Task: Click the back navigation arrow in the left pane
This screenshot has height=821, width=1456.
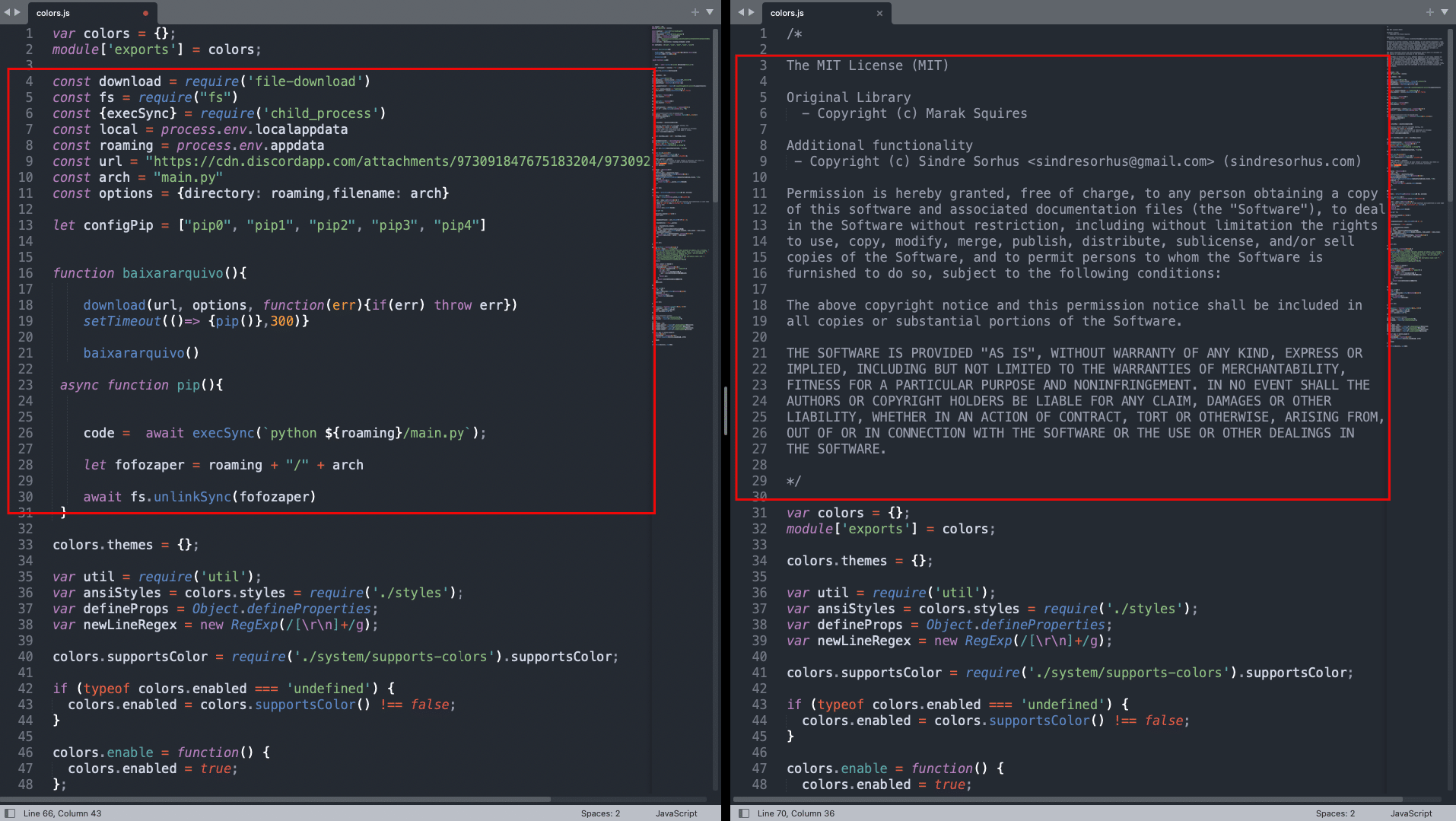Action: pyautogui.click(x=8, y=12)
